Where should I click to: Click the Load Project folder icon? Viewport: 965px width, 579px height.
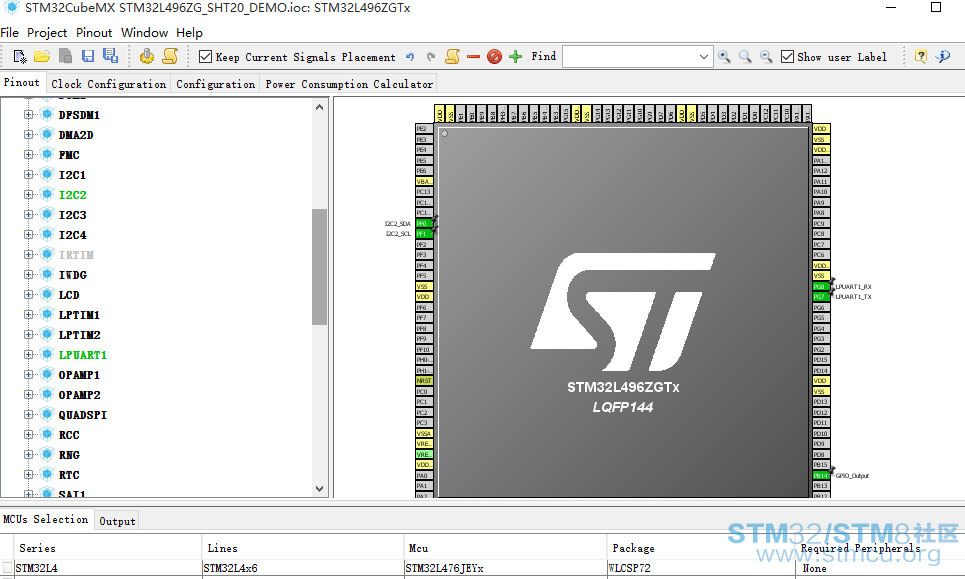click(x=42, y=57)
